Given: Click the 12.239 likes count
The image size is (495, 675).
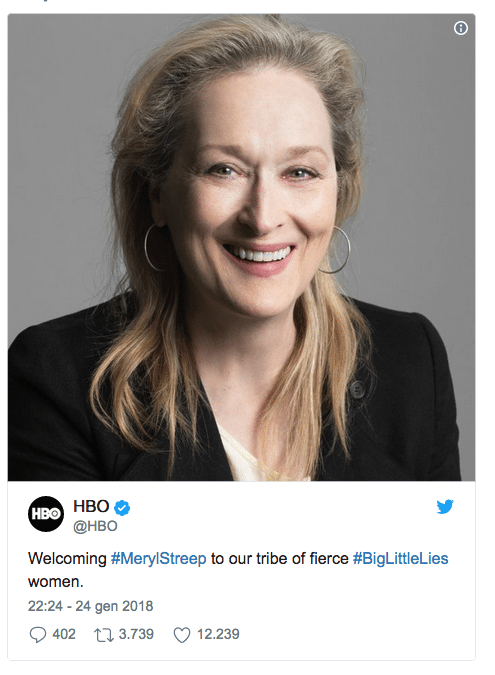Looking at the screenshot, I should [x=218, y=634].
